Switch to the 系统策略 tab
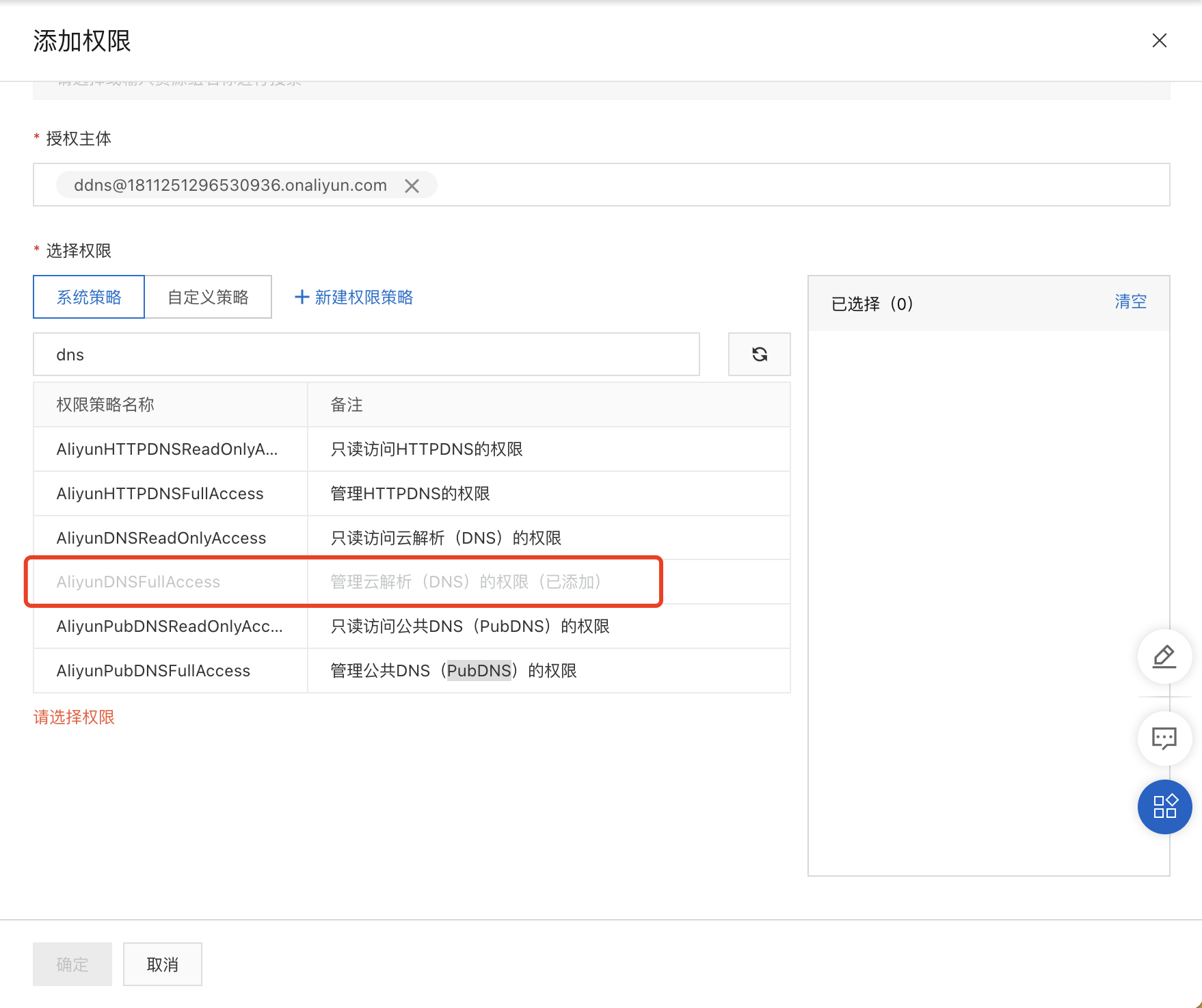This screenshot has height=1008, width=1202. (x=89, y=297)
